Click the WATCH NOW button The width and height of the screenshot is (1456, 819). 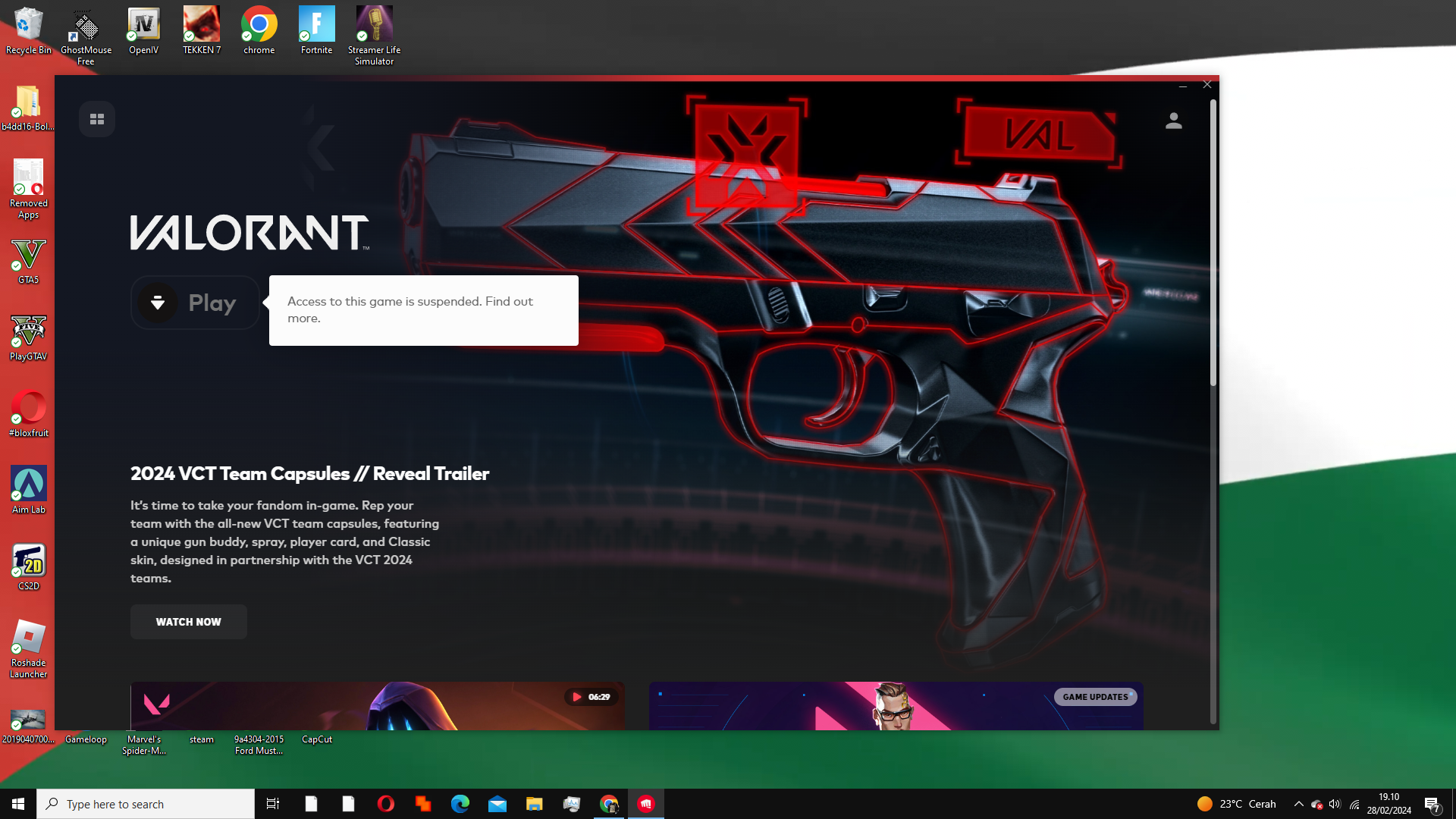click(x=188, y=621)
